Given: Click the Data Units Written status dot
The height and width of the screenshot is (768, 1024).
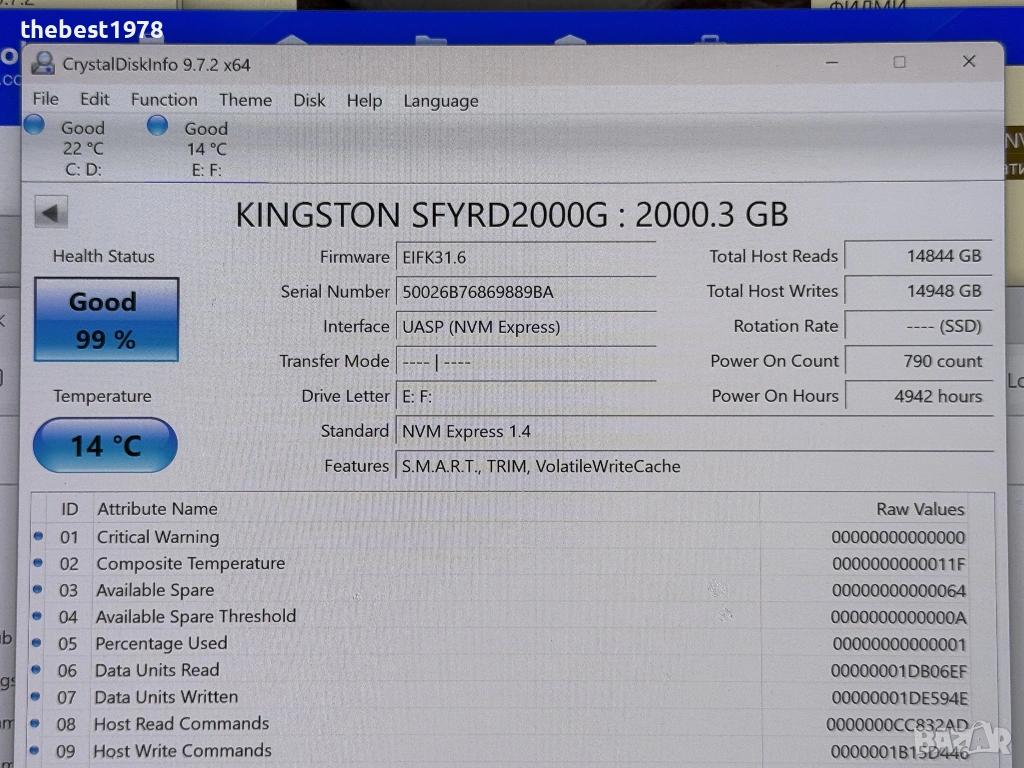Looking at the screenshot, I should (x=39, y=697).
